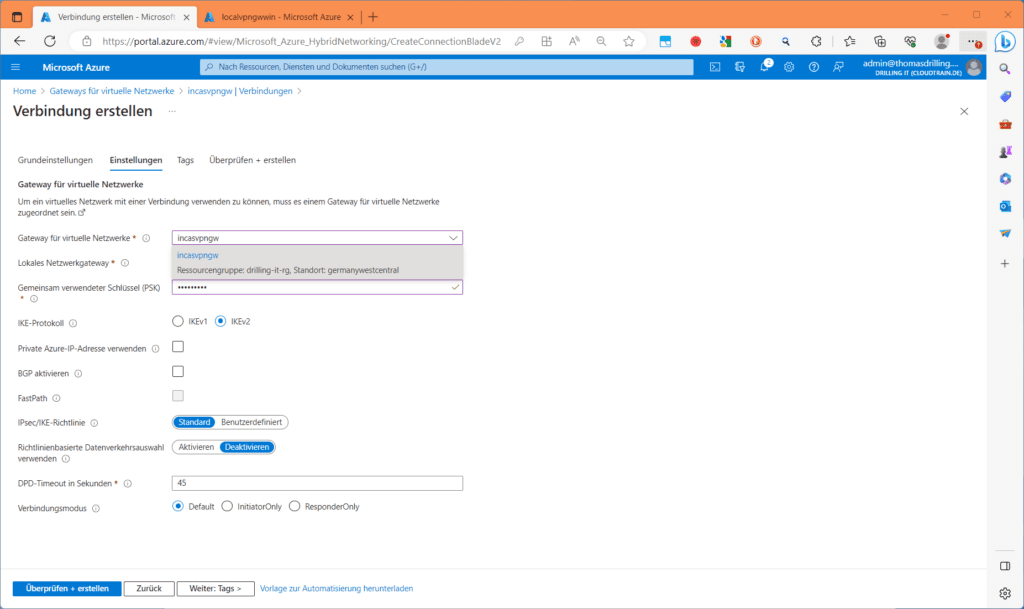
Task: Switch to Überprüfen + erstellen tab
Action: coord(252,160)
